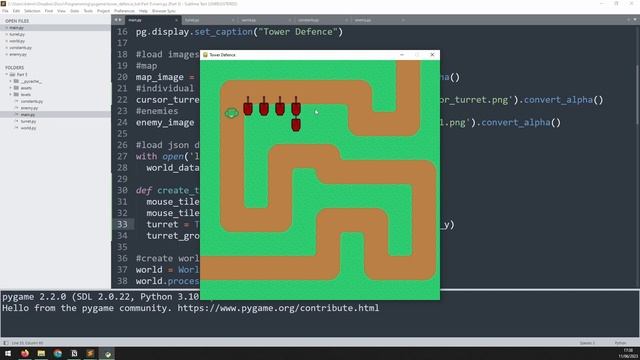
Task: Click the tab navigation arrows left of tabs
Action: pos(118,20)
